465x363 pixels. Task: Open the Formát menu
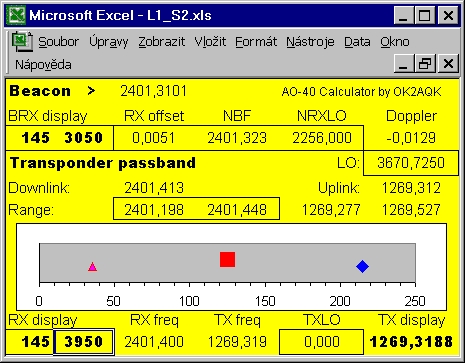click(256, 42)
